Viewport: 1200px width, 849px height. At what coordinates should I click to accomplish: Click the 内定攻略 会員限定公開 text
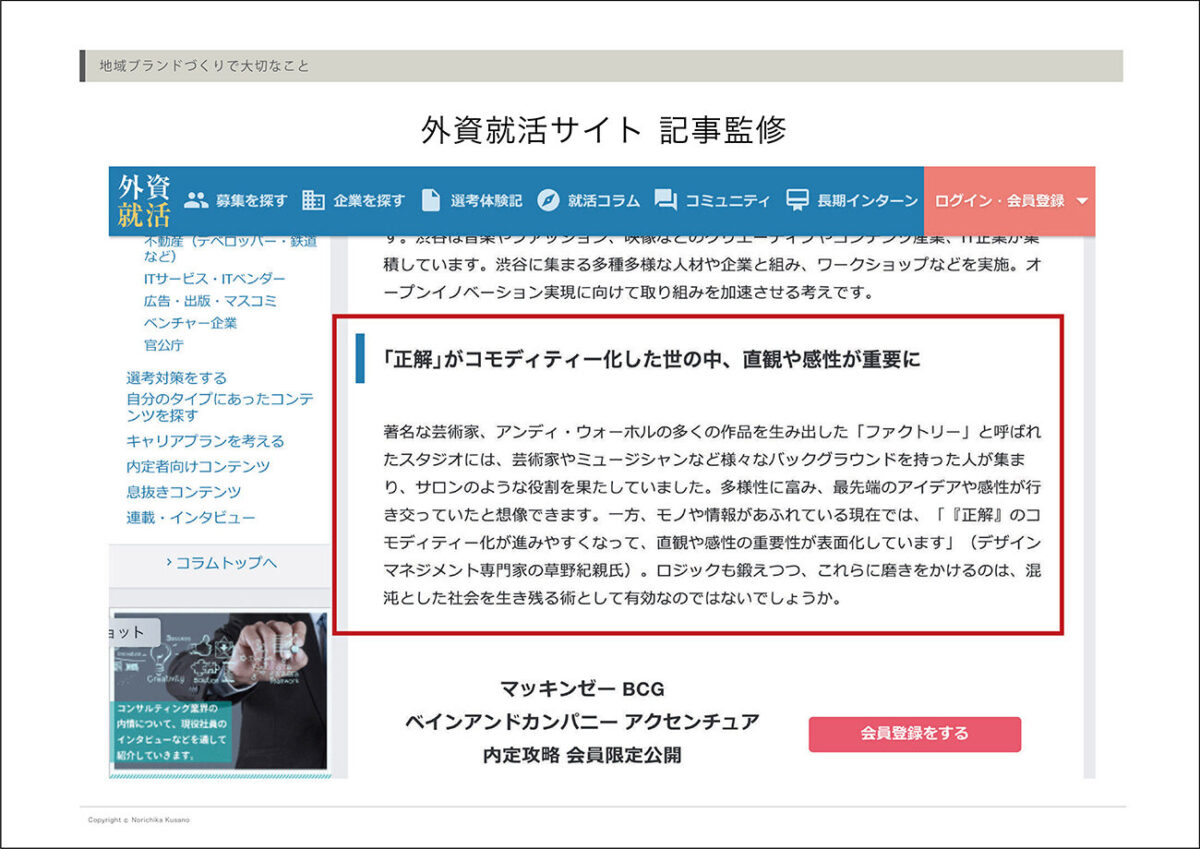coord(582,755)
